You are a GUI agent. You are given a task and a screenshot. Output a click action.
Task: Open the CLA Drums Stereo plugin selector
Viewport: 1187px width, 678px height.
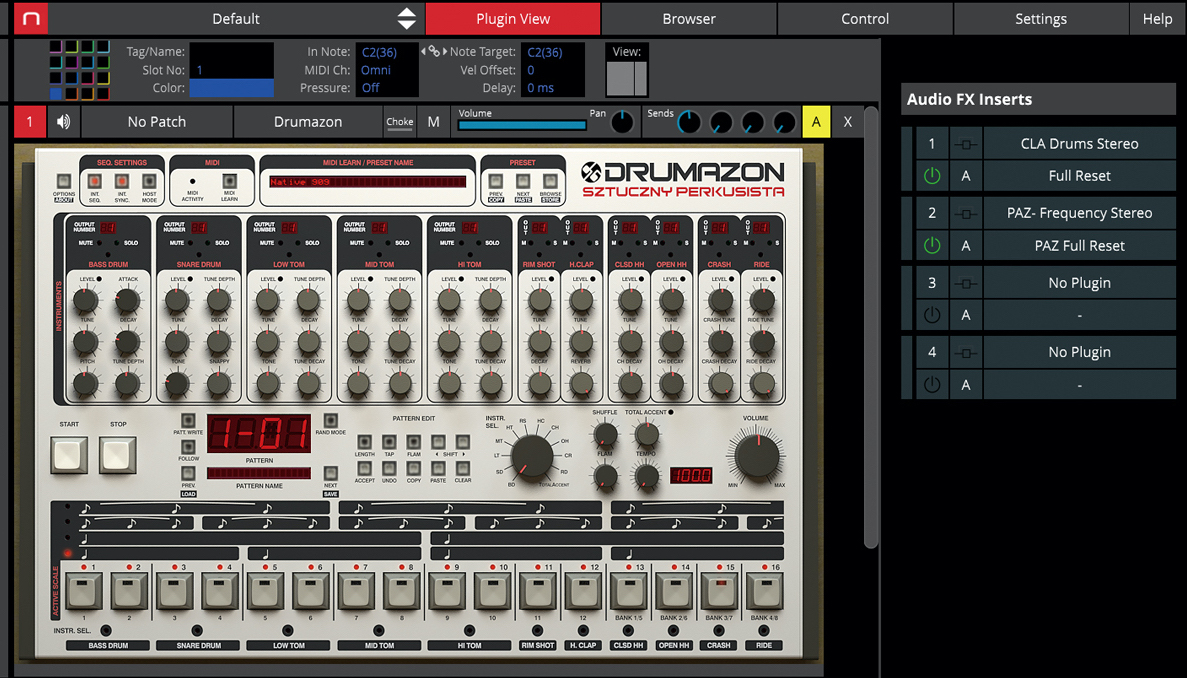coord(1080,144)
